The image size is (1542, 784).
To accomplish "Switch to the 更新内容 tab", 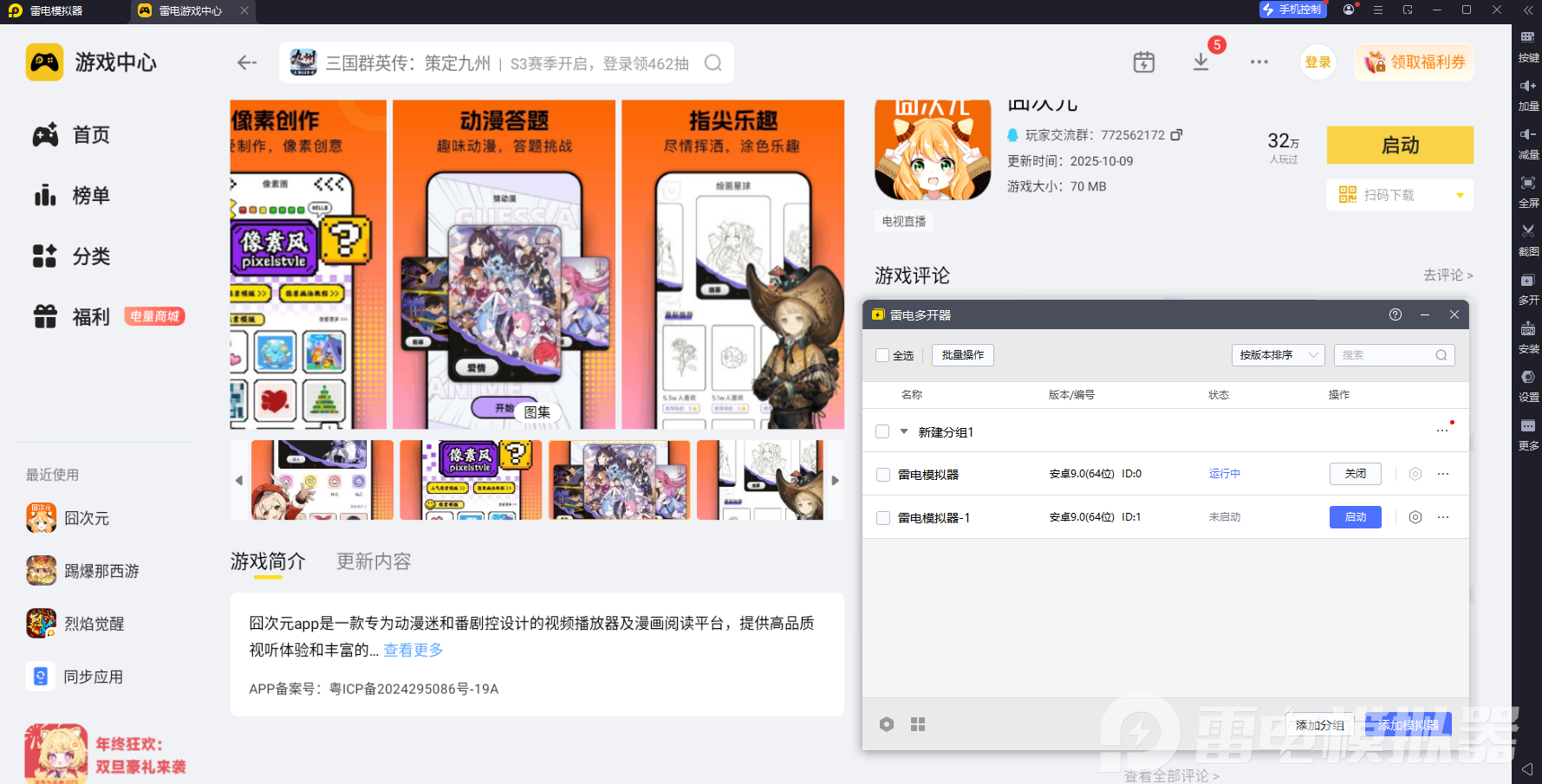I will [x=374, y=561].
